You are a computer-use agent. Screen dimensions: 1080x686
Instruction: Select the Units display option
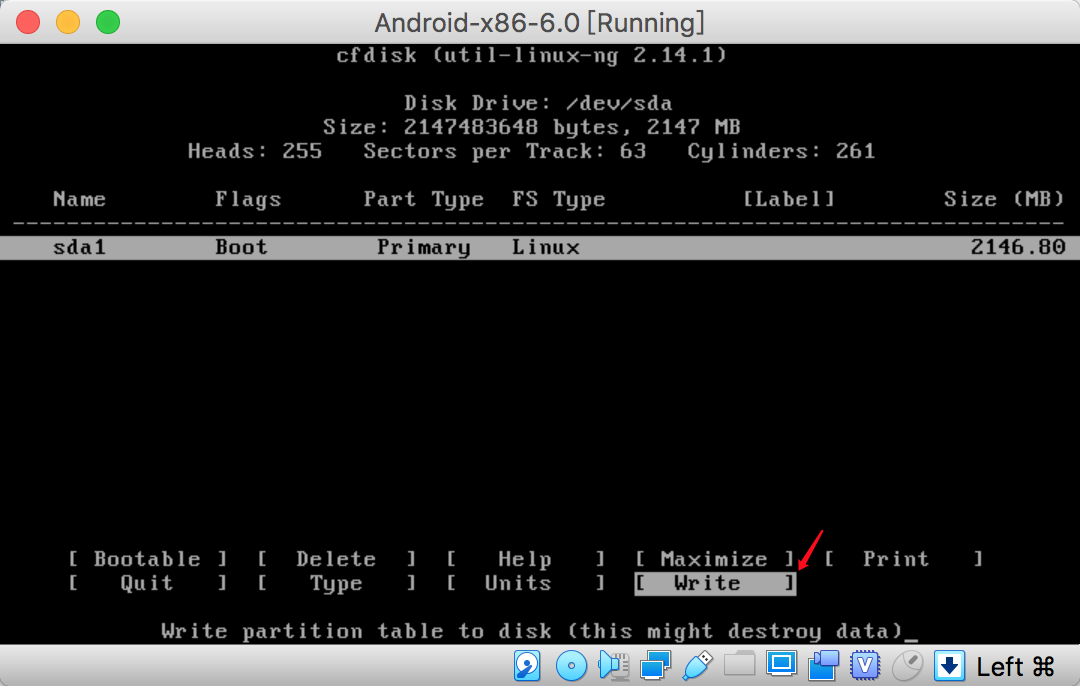pyautogui.click(x=518, y=583)
